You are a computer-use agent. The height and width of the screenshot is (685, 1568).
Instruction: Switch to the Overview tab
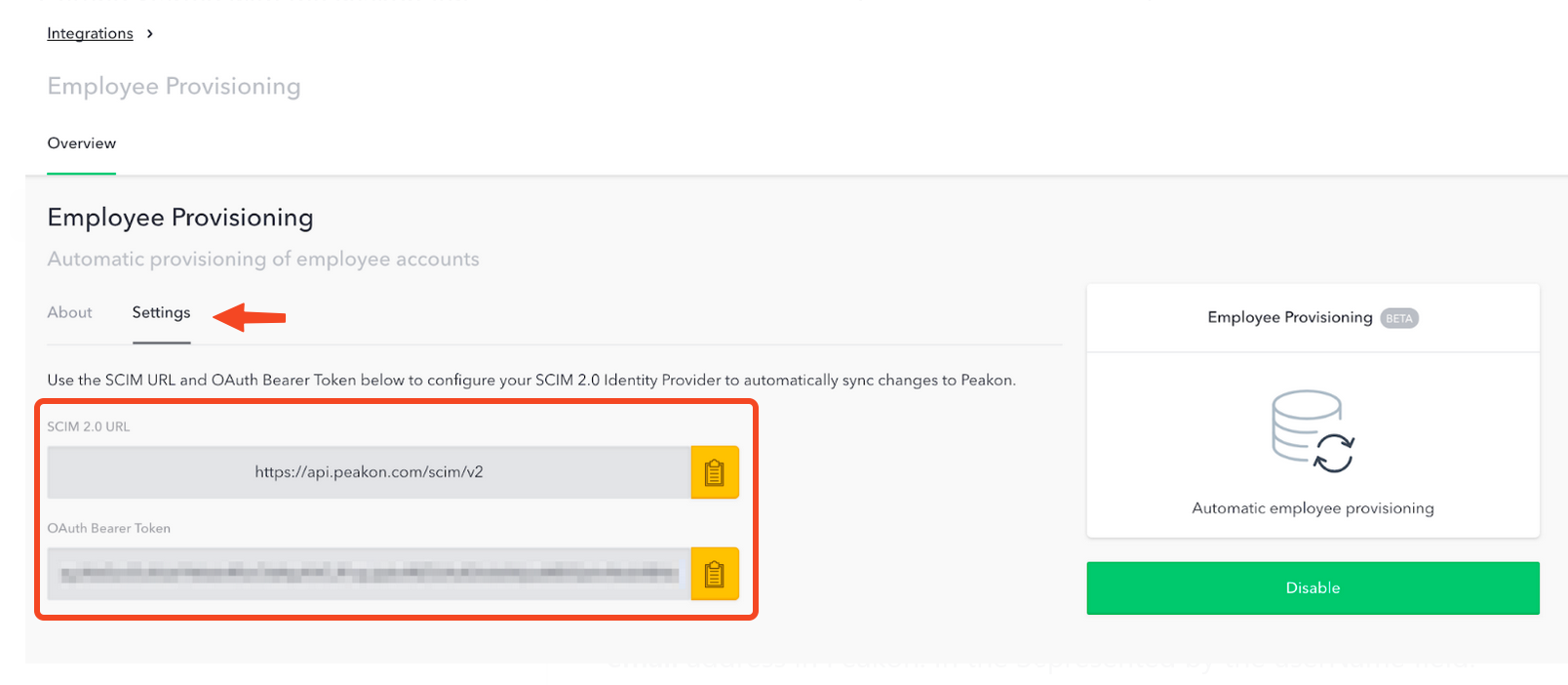82,143
